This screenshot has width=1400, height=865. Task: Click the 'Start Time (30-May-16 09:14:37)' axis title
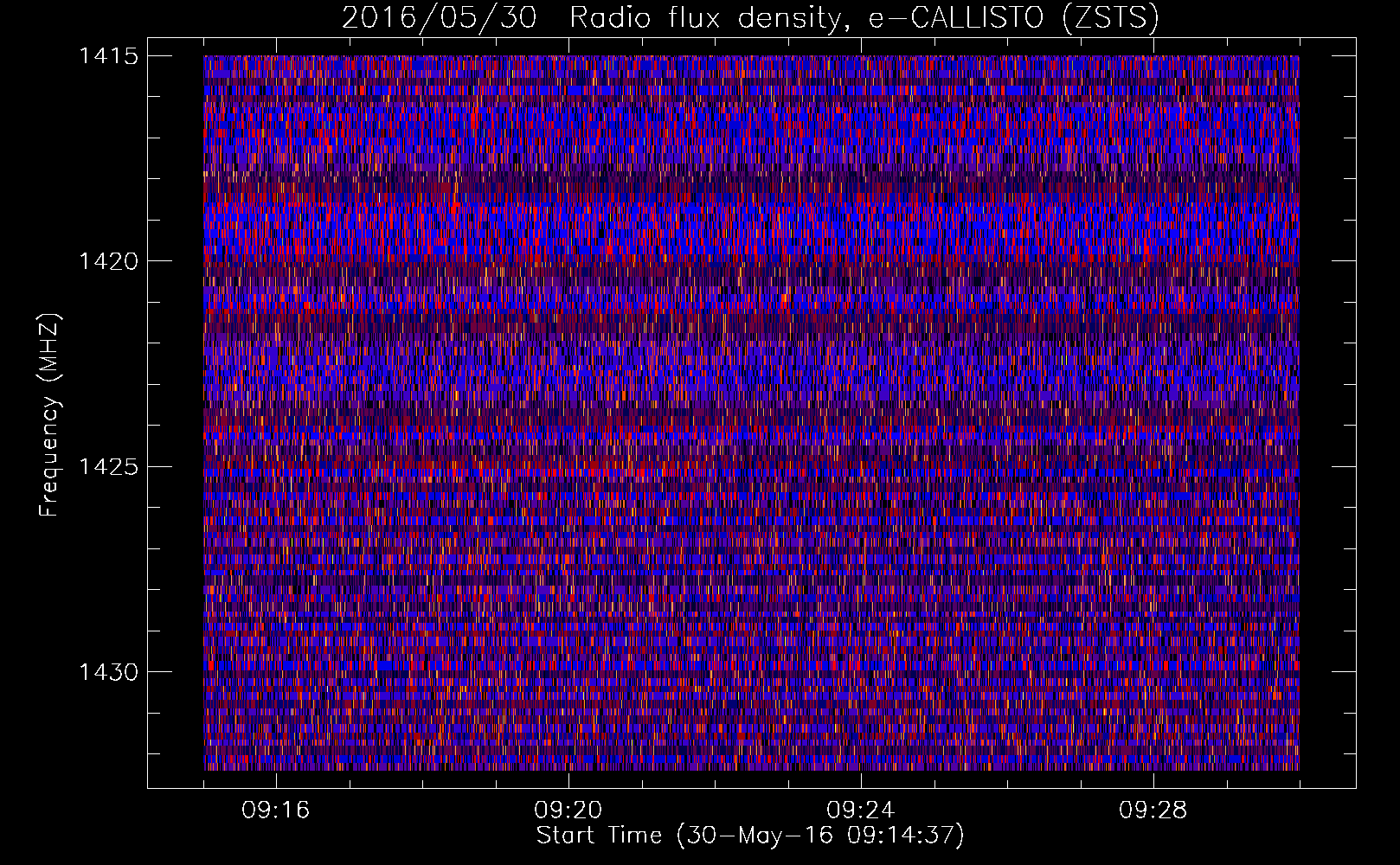click(750, 836)
